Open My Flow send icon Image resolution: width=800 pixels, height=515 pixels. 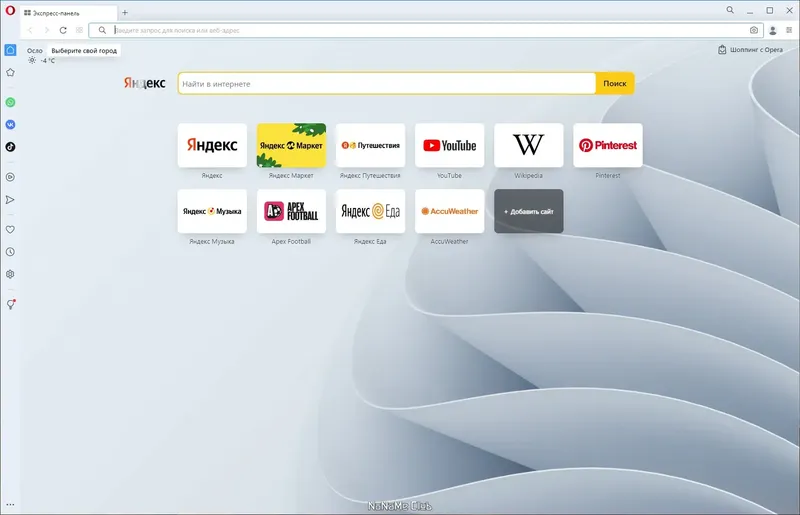[10, 200]
